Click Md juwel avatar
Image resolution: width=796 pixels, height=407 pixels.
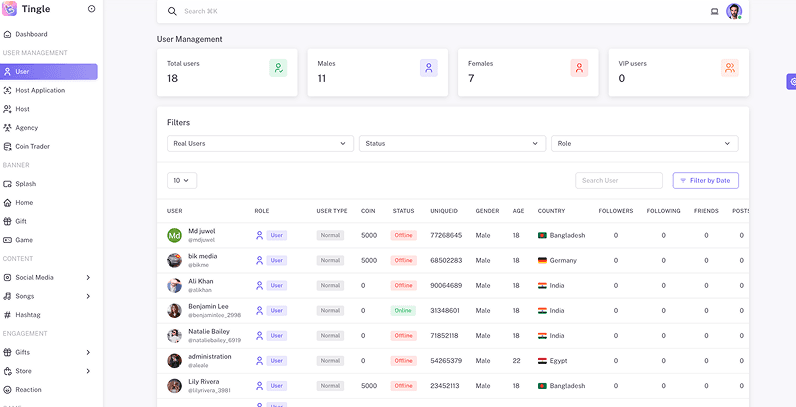(175, 235)
